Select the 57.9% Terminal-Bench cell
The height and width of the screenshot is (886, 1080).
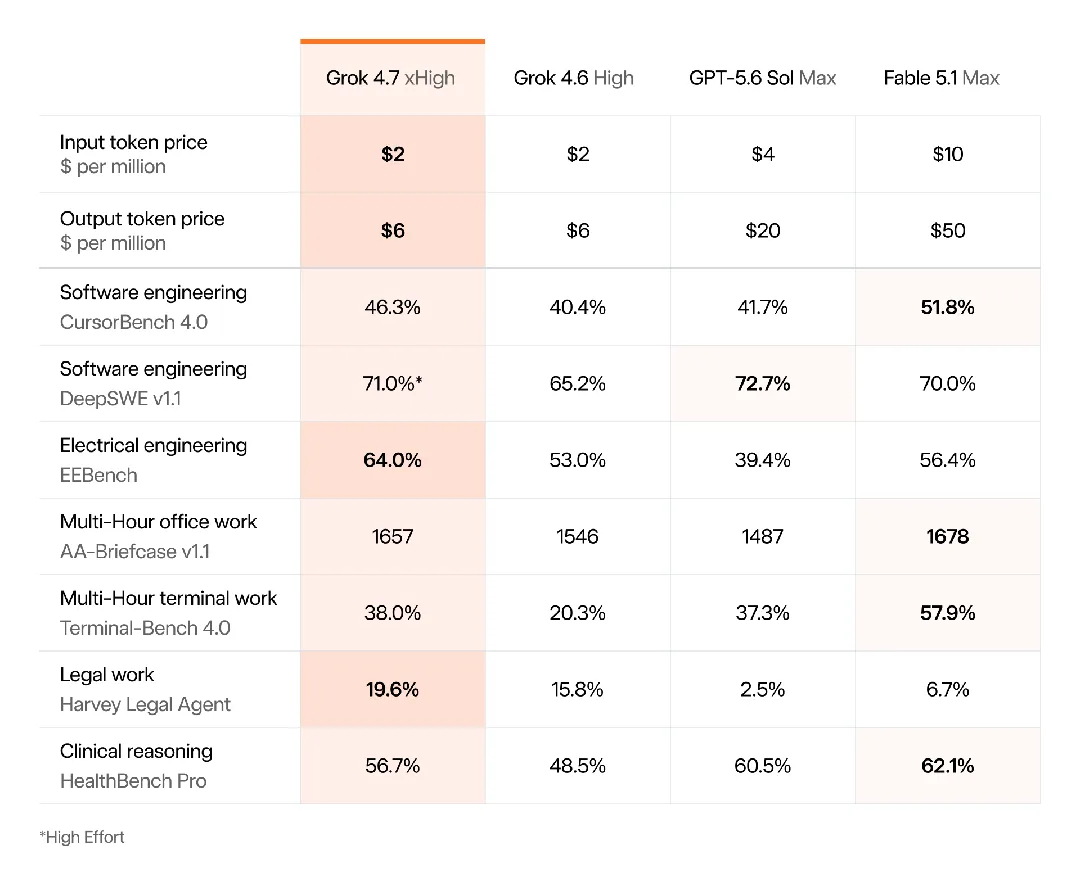point(948,612)
